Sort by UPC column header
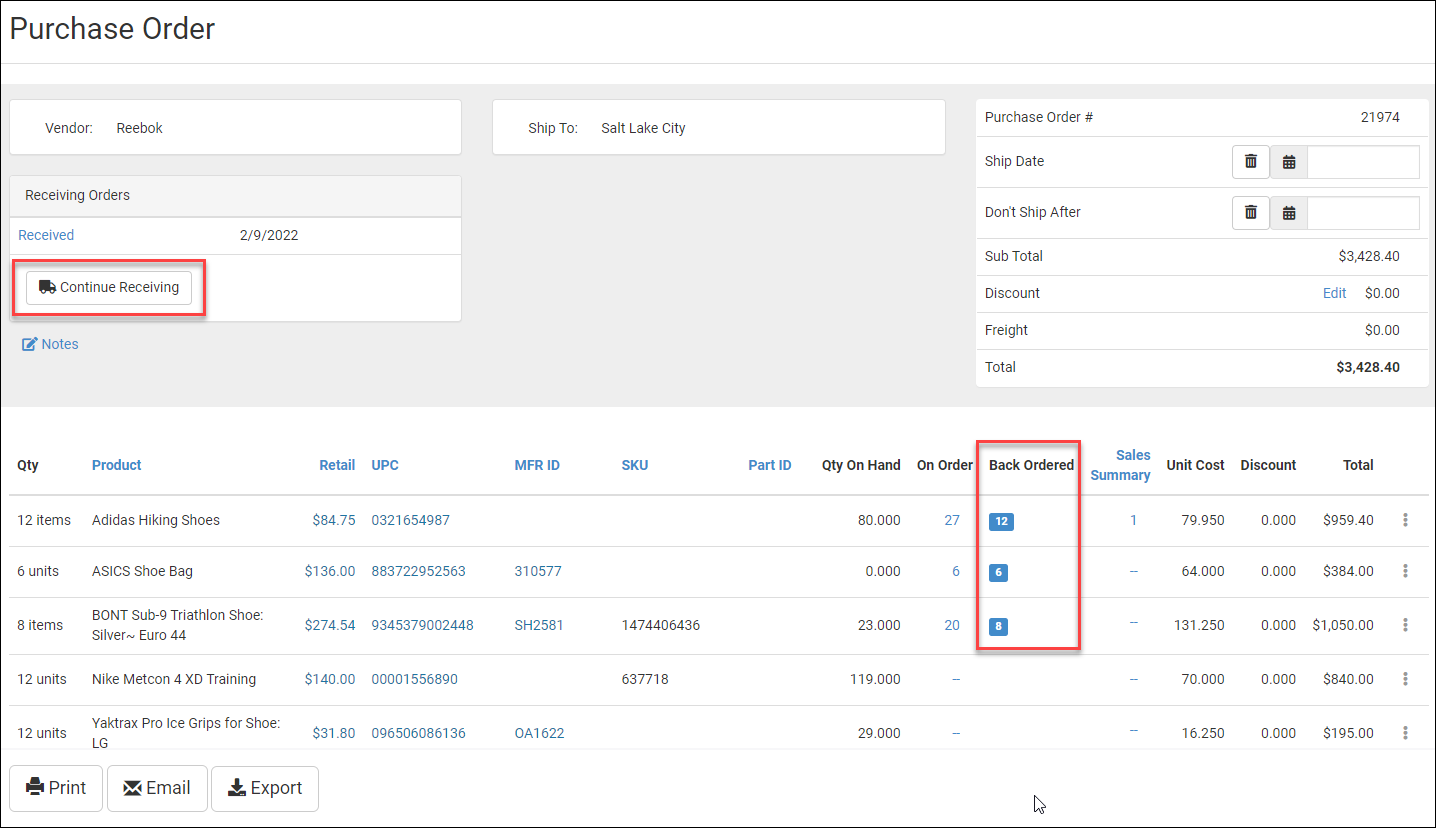1436x828 pixels. (x=385, y=465)
